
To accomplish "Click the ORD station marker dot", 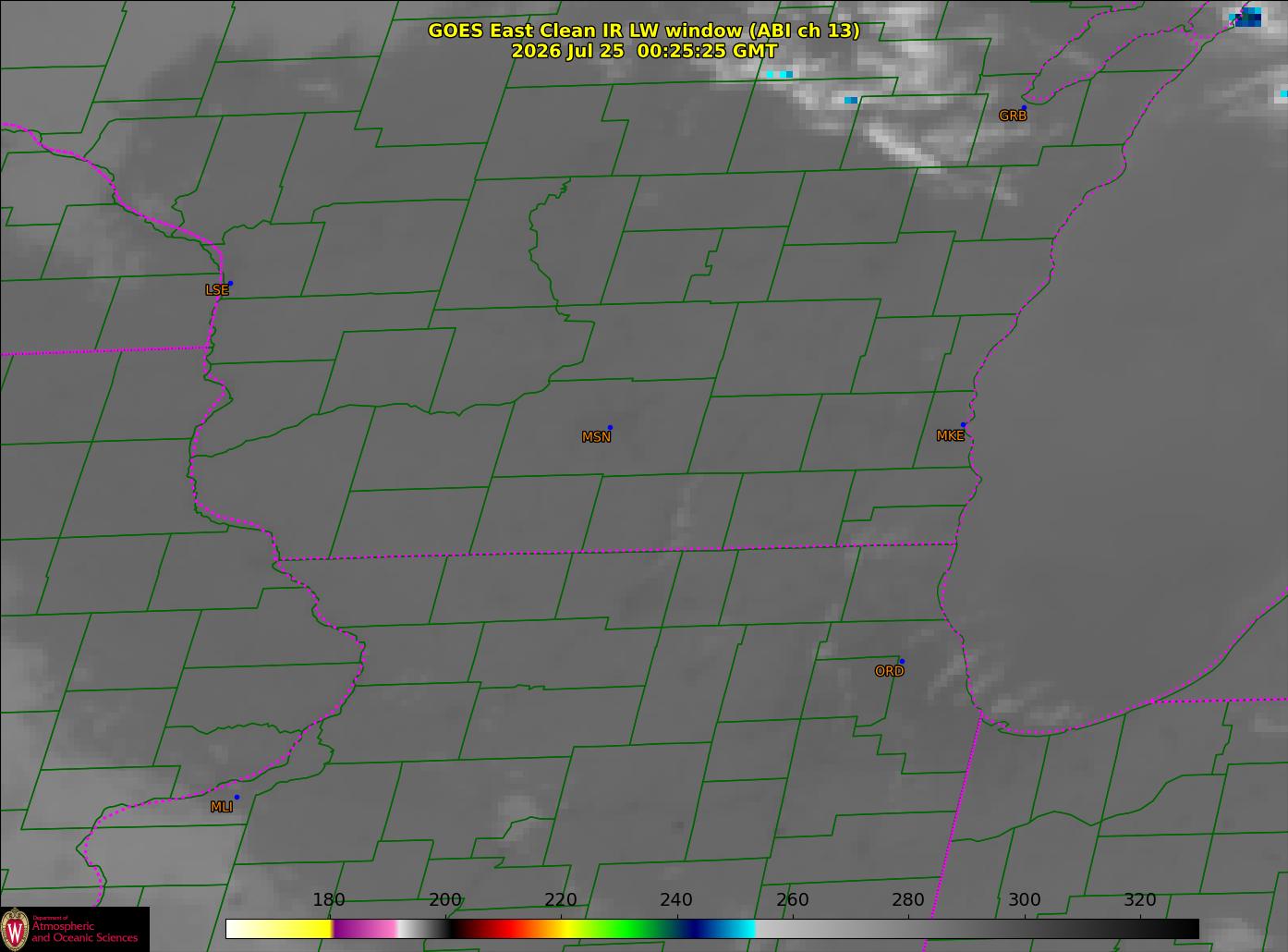I will (x=902, y=662).
